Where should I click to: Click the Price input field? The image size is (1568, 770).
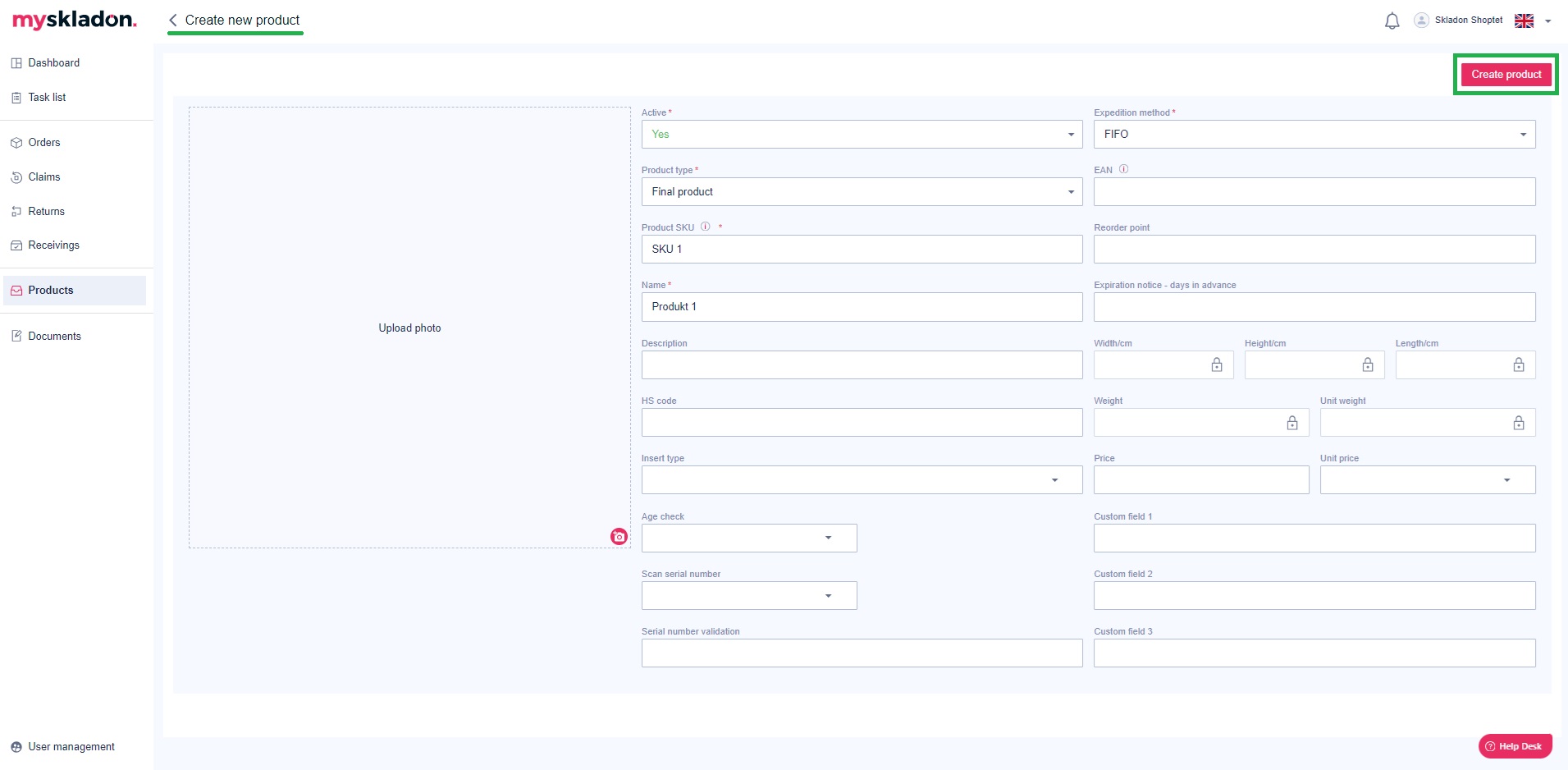1201,480
